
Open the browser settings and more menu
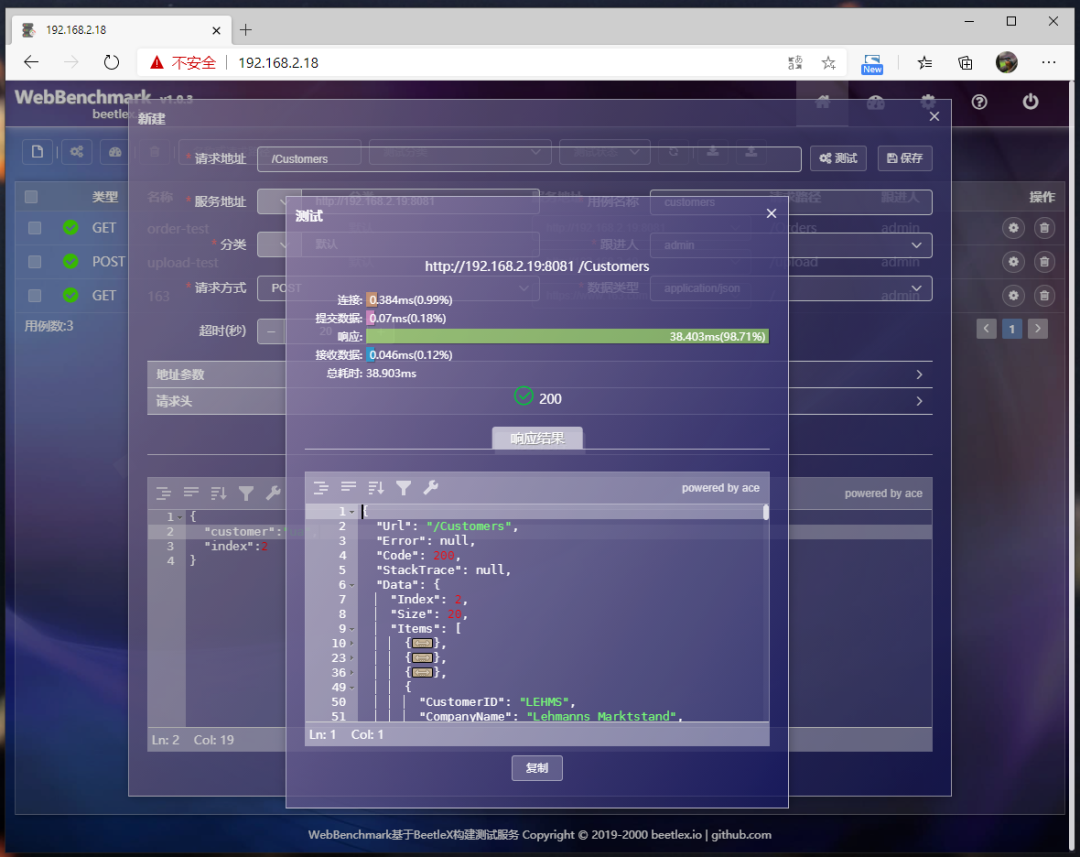click(1048, 63)
